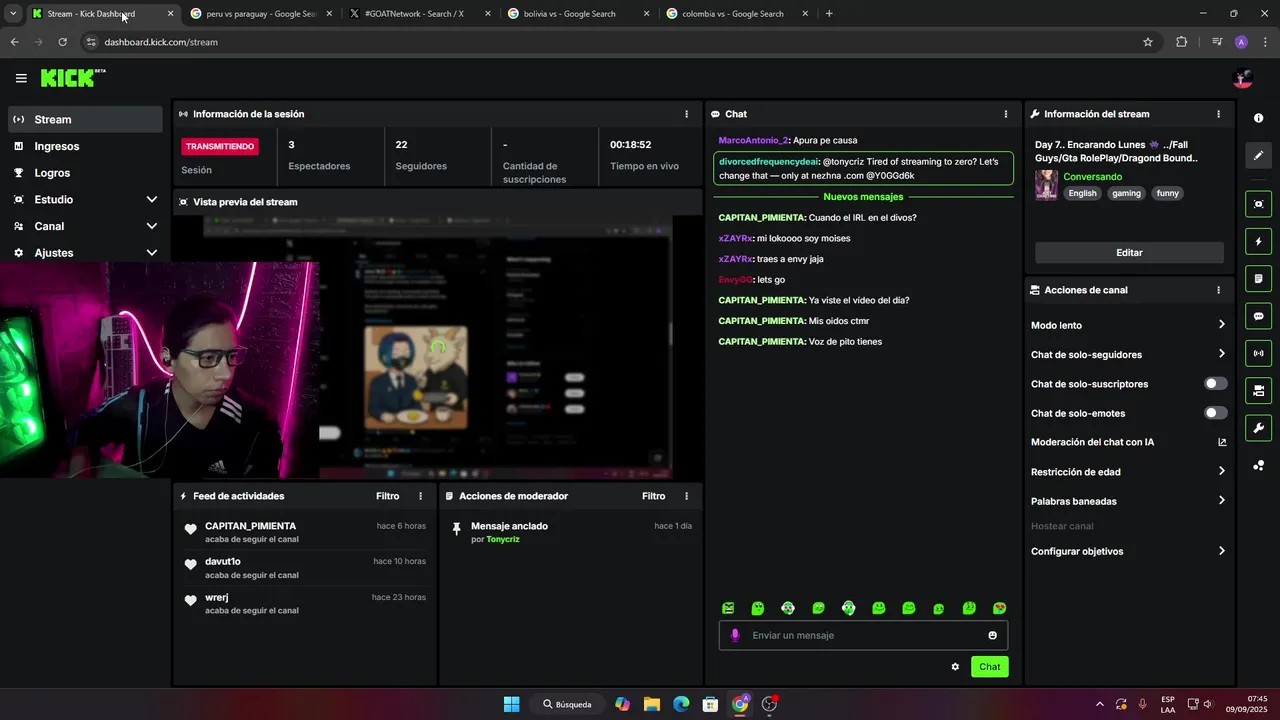
Task: Click the Kick logo
Action: click(x=72, y=78)
